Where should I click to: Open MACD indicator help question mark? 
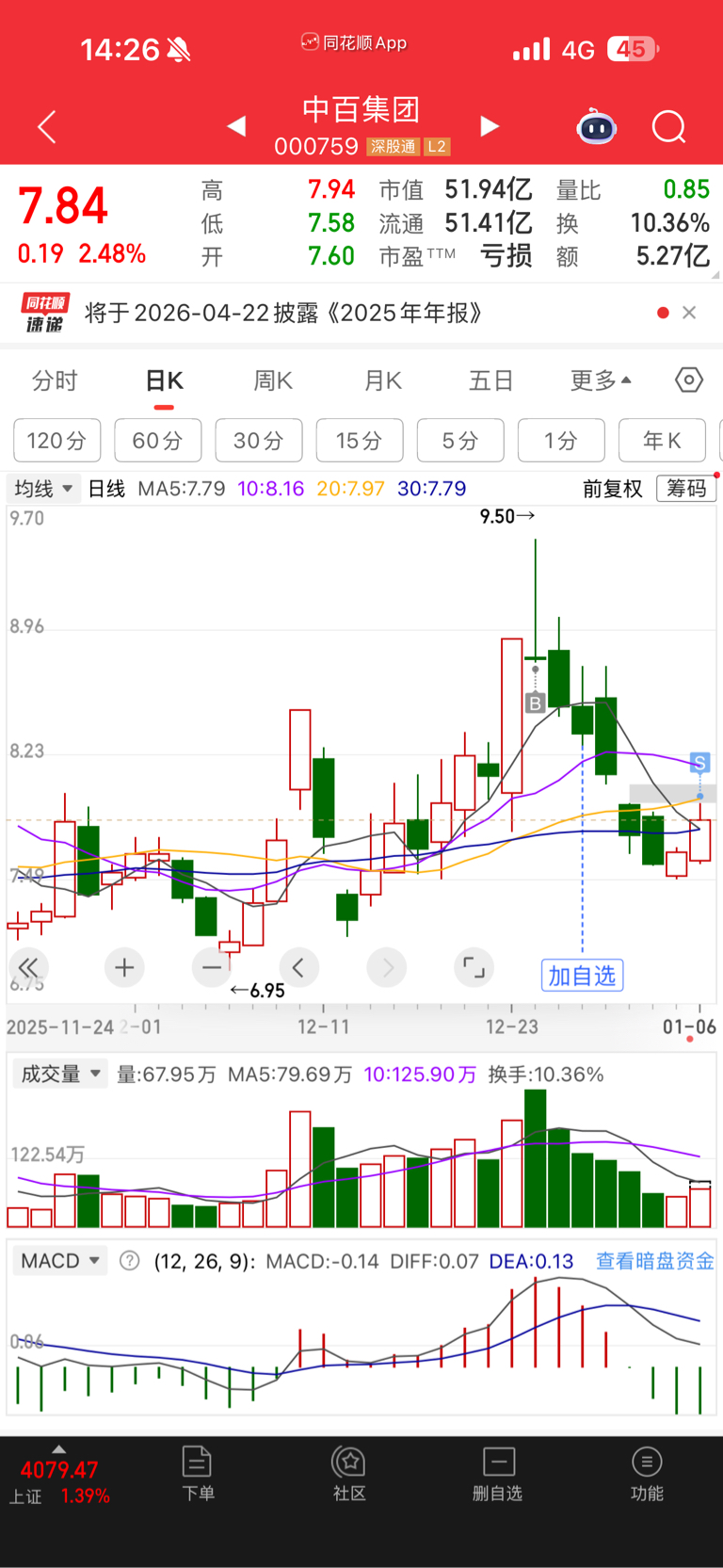click(130, 1261)
